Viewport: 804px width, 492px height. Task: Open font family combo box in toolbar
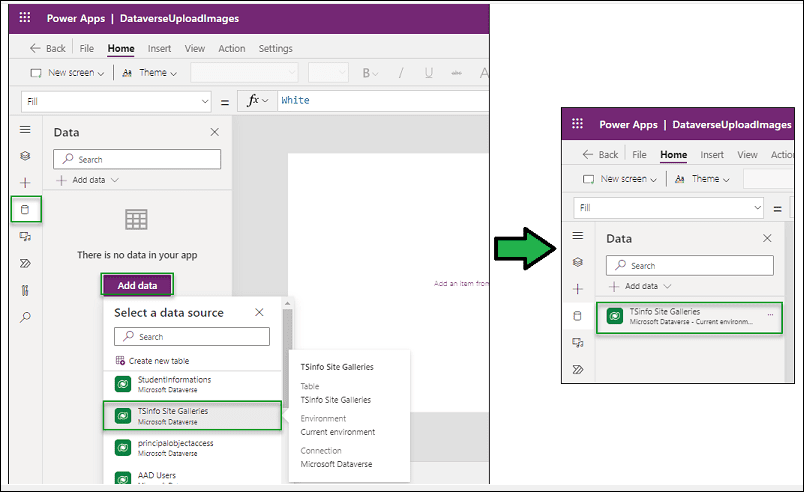244,72
